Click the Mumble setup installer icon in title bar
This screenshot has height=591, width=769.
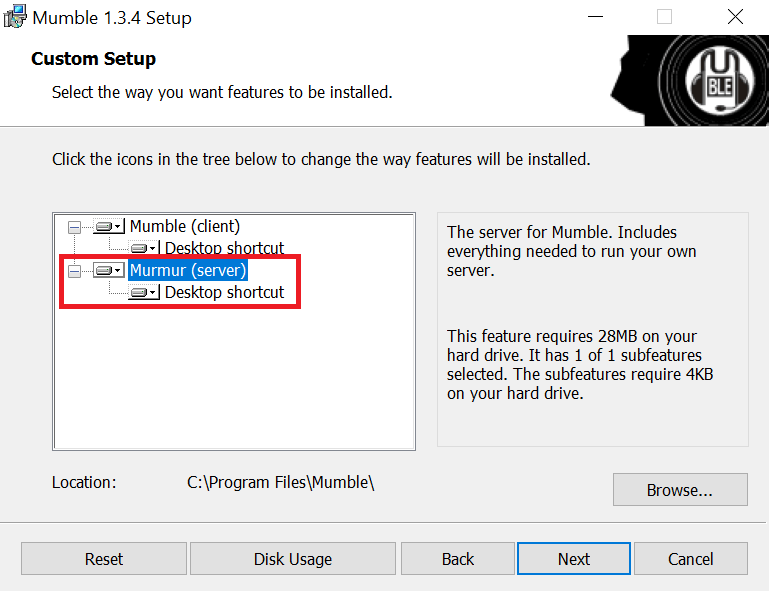pyautogui.click(x=15, y=17)
